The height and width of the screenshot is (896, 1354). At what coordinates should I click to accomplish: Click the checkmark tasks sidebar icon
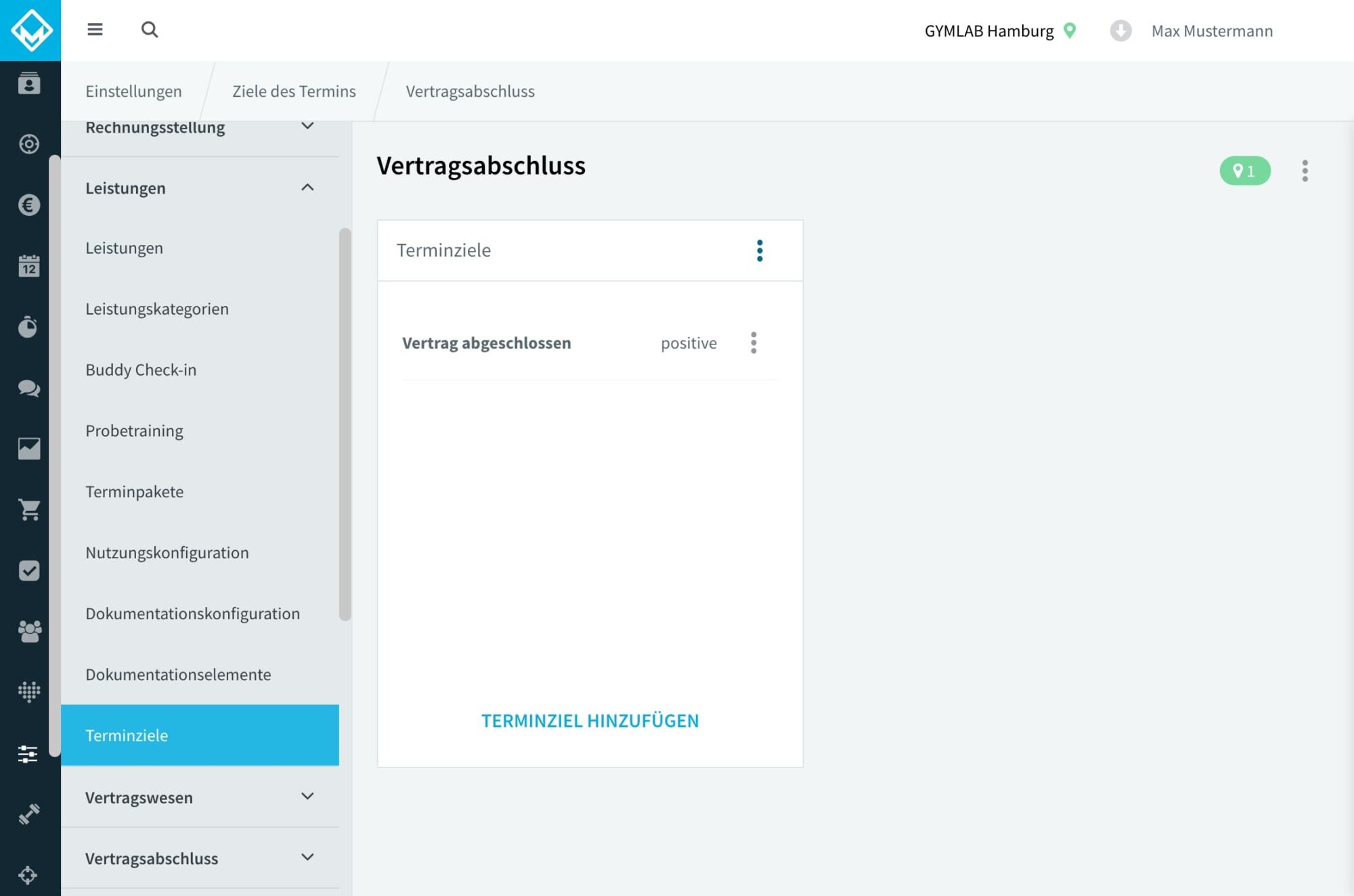[x=29, y=570]
